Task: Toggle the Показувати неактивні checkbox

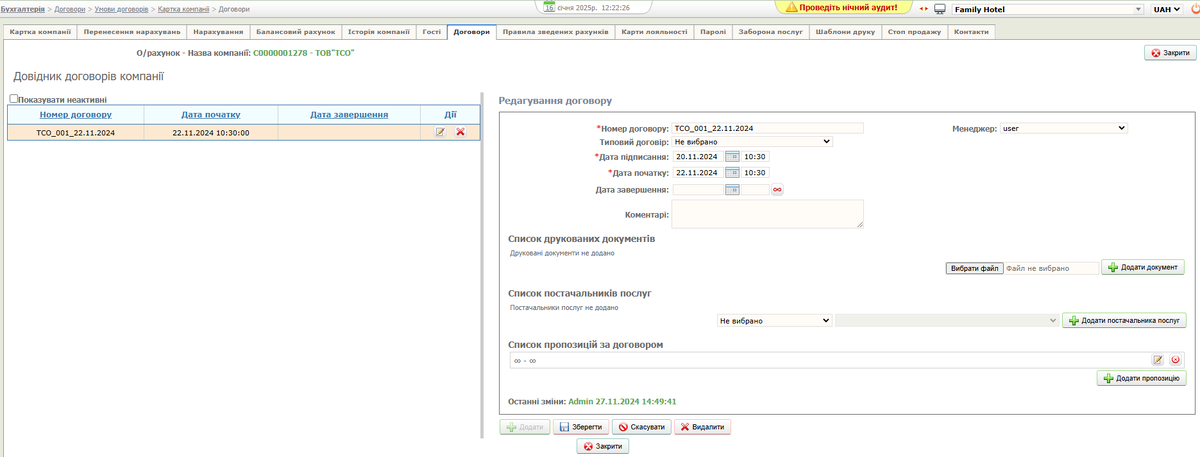Action: pyautogui.click(x=14, y=99)
